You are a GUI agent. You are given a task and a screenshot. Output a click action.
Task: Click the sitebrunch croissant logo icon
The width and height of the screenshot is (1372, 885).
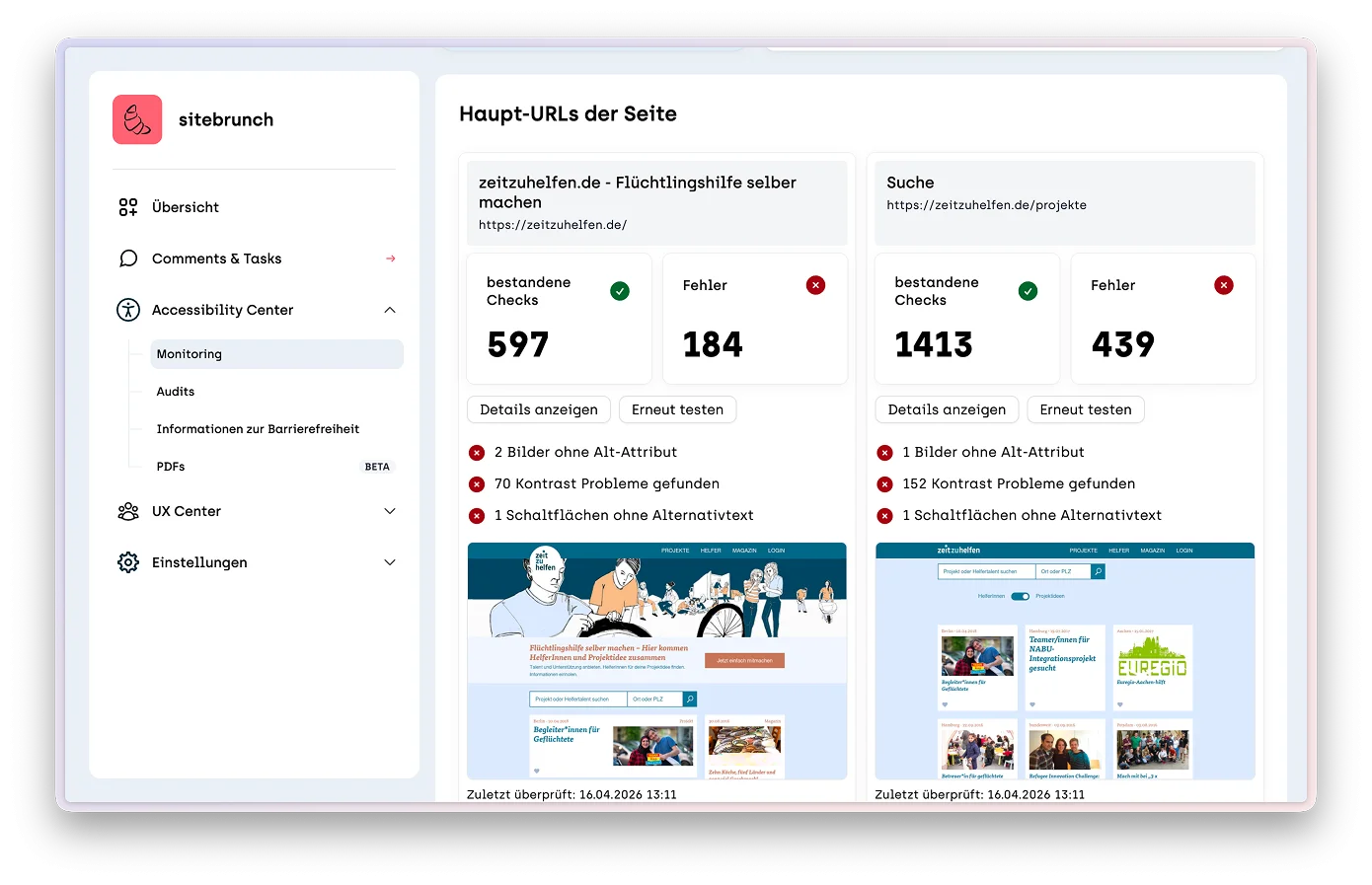tap(136, 118)
